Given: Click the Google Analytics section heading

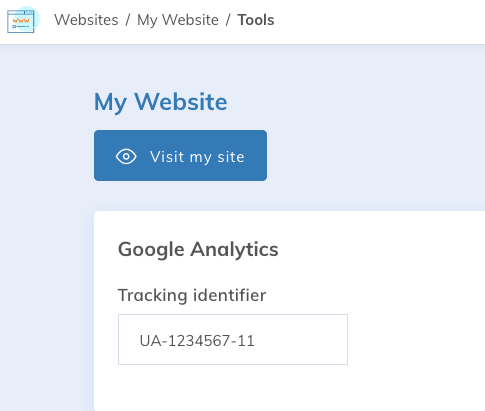Looking at the screenshot, I should coord(198,249).
